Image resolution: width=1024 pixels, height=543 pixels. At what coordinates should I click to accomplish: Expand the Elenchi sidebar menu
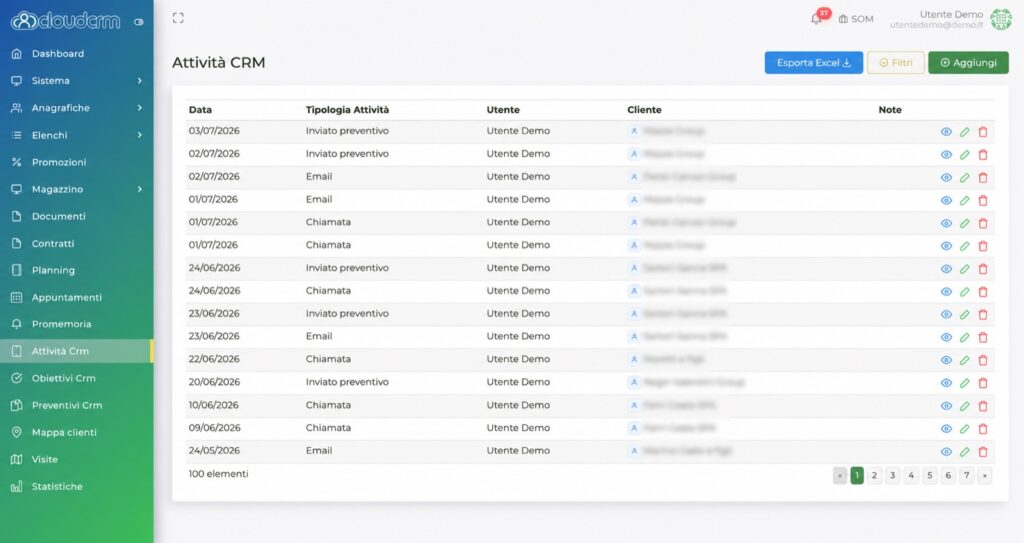[x=76, y=135]
